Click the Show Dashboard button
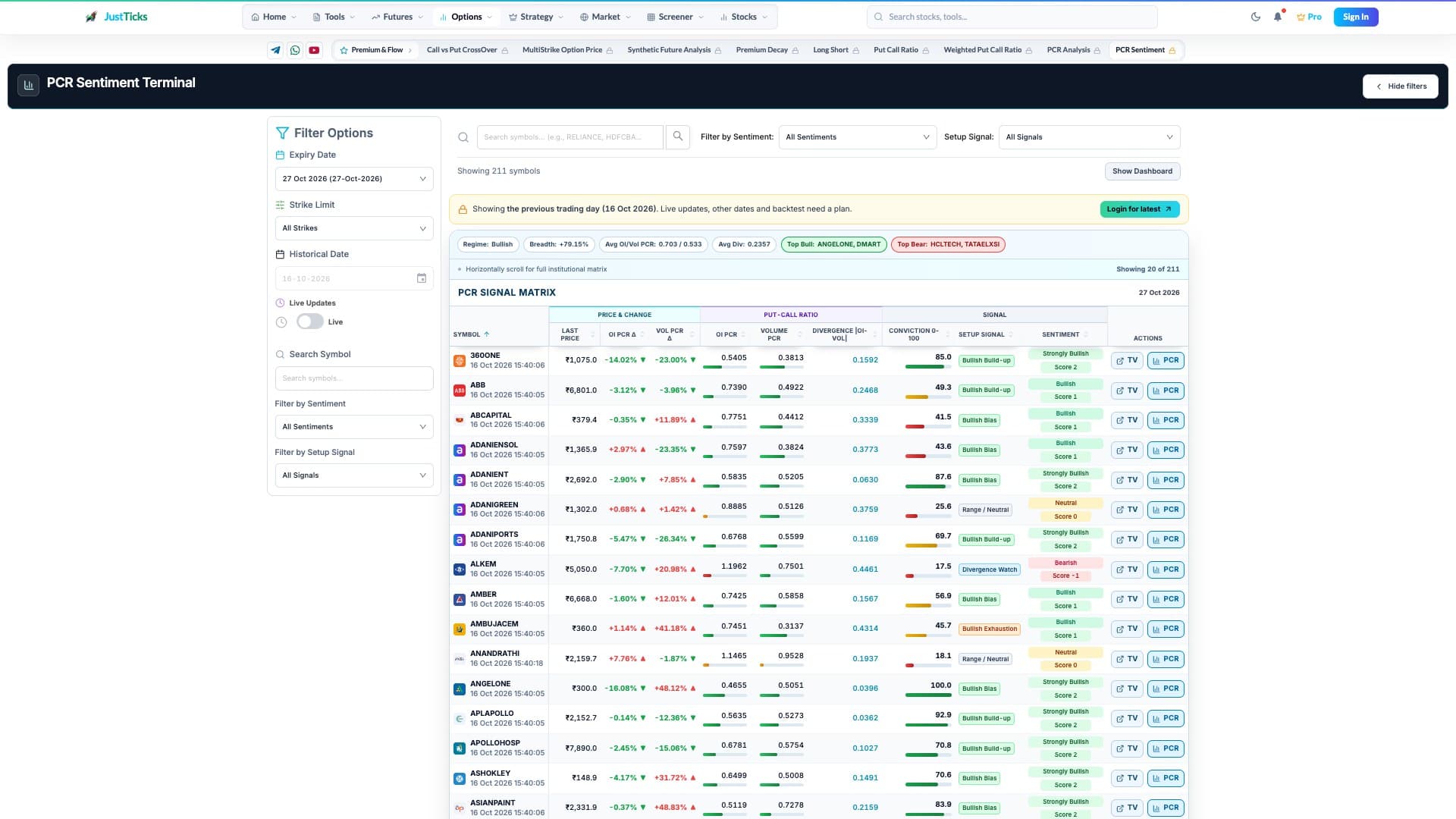Image resolution: width=1456 pixels, height=819 pixels. [x=1142, y=171]
